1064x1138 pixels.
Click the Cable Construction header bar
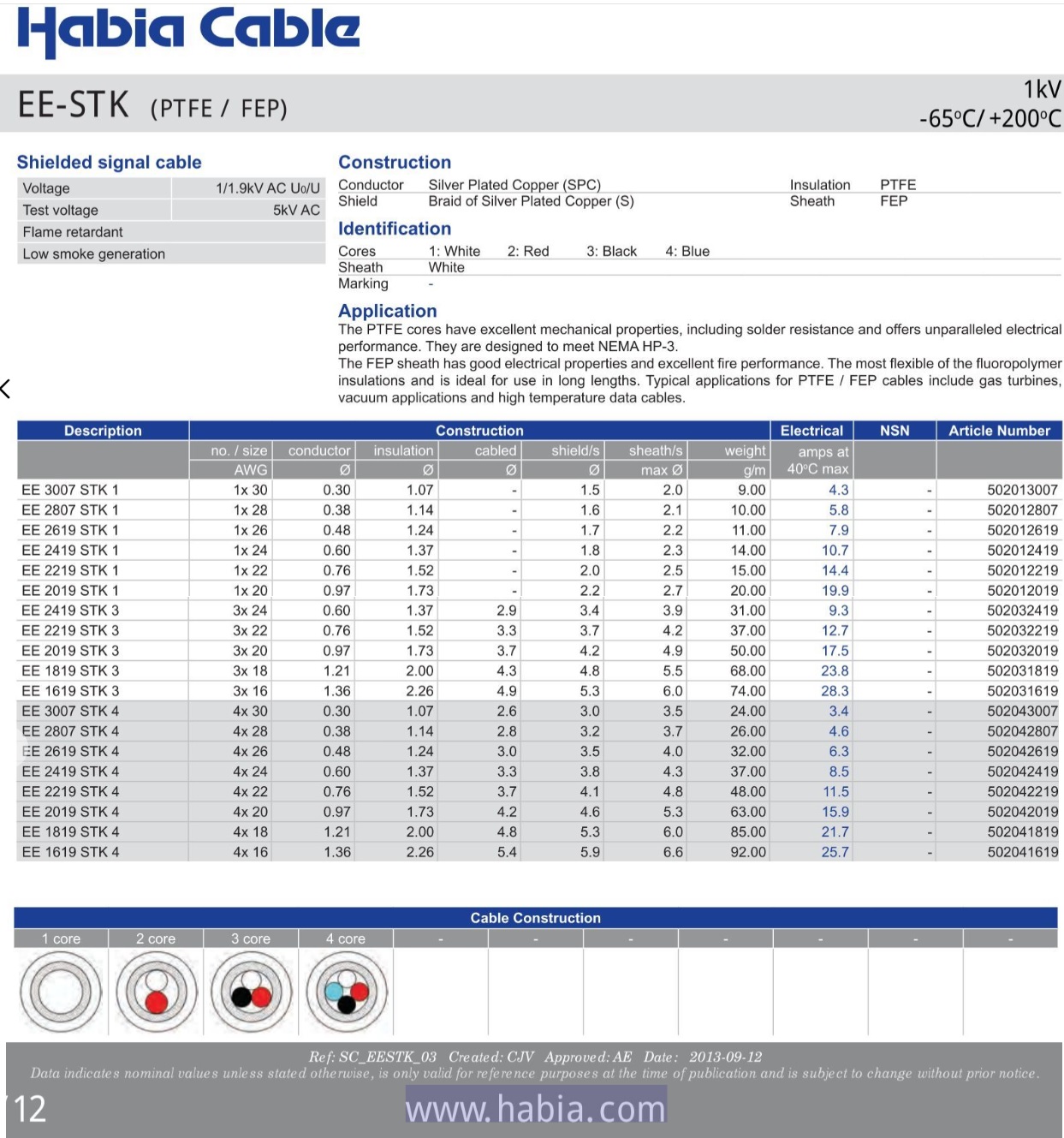click(535, 918)
